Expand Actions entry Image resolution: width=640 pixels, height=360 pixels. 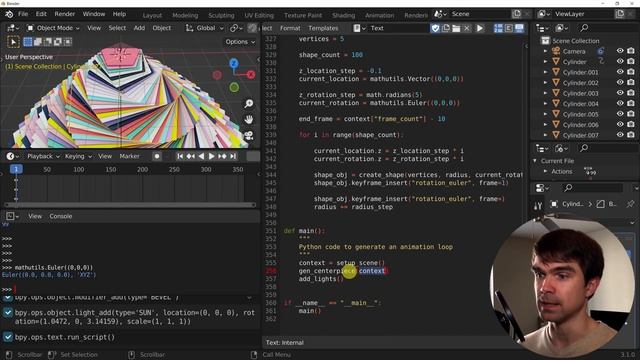pyautogui.click(x=545, y=171)
